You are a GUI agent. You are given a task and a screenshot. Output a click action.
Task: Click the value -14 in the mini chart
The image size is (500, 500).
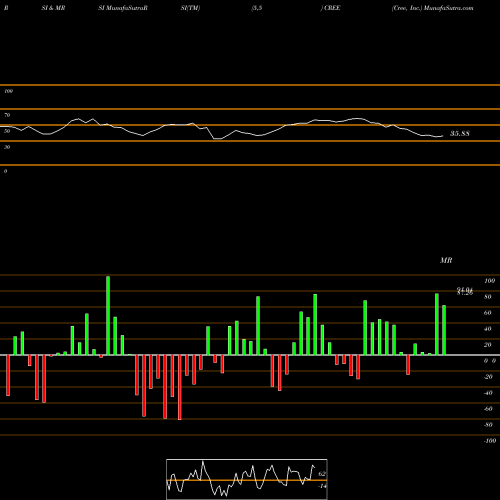click(x=322, y=486)
